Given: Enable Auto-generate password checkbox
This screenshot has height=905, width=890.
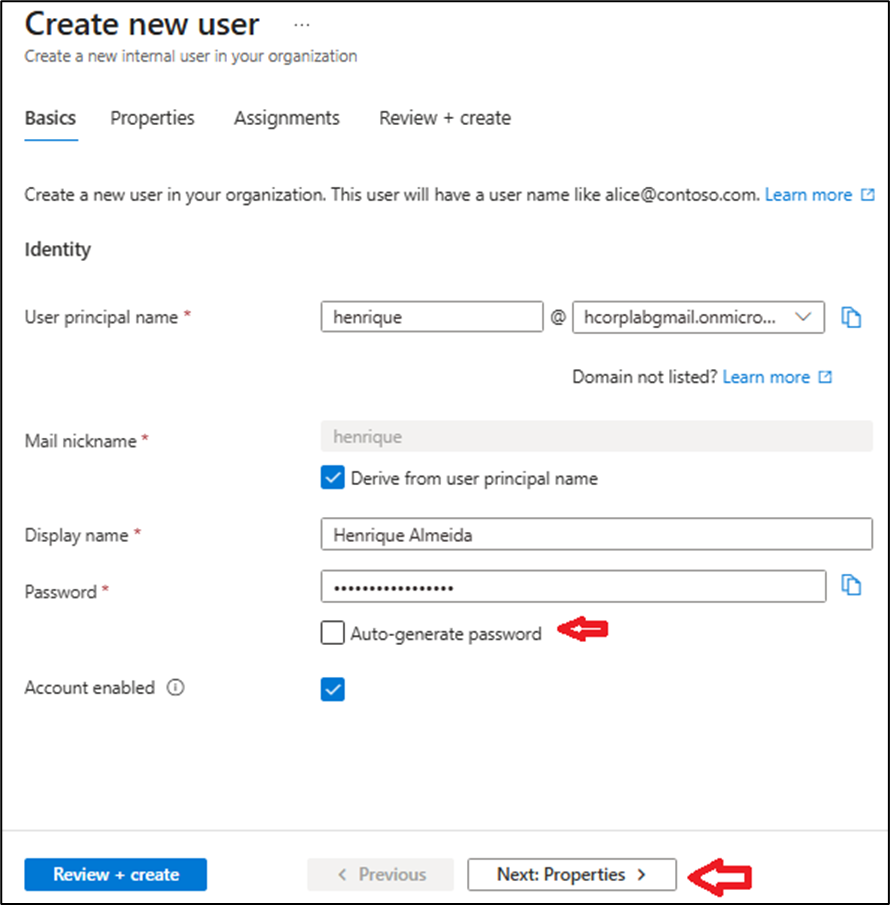Looking at the screenshot, I should point(333,633).
